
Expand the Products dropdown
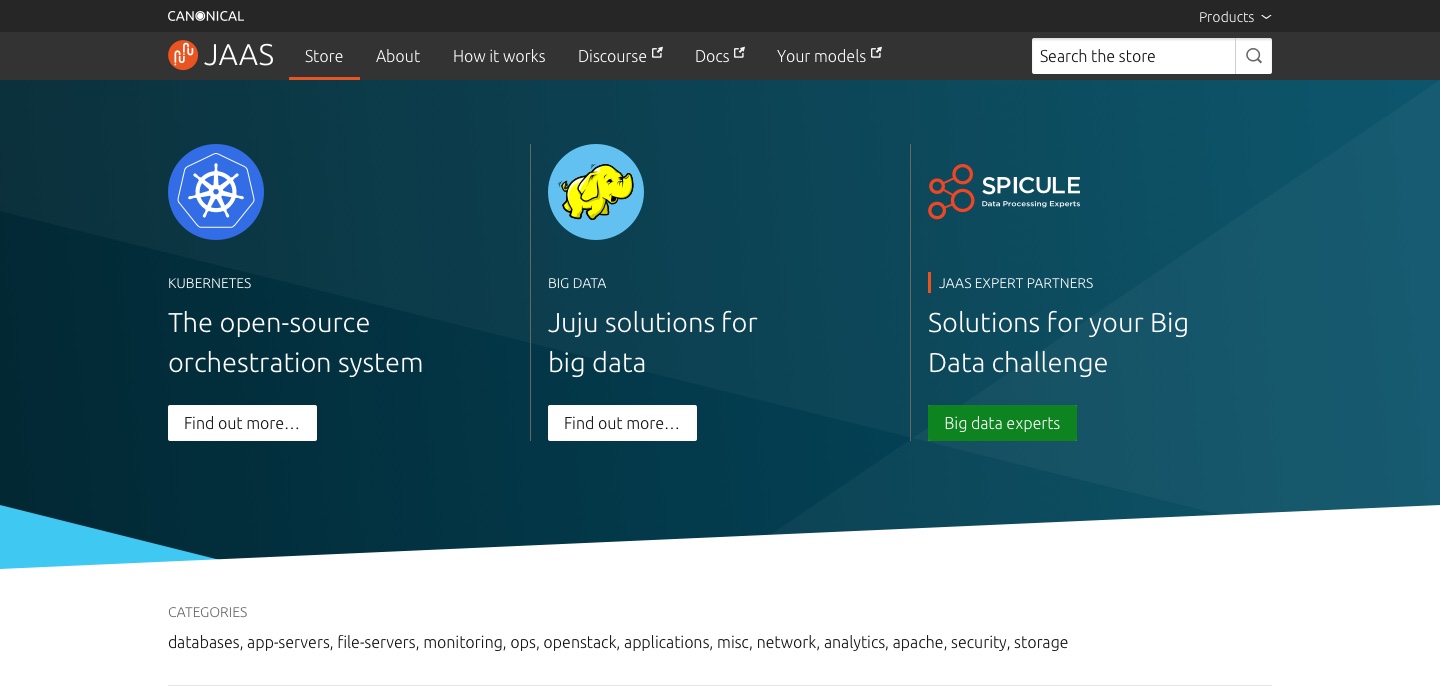(1235, 17)
